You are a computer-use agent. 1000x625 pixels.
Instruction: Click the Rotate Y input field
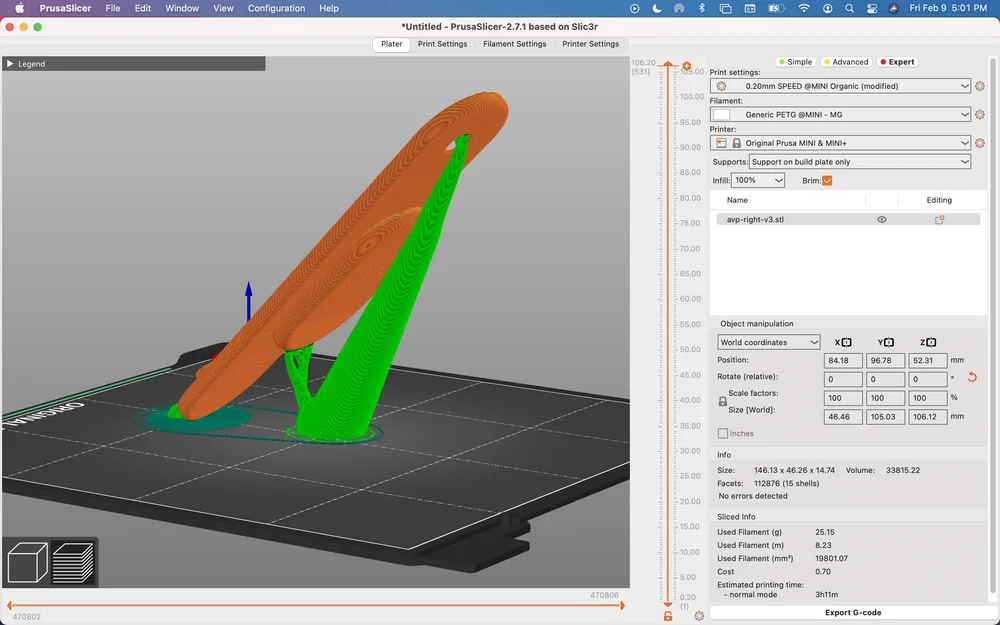[x=885, y=379]
